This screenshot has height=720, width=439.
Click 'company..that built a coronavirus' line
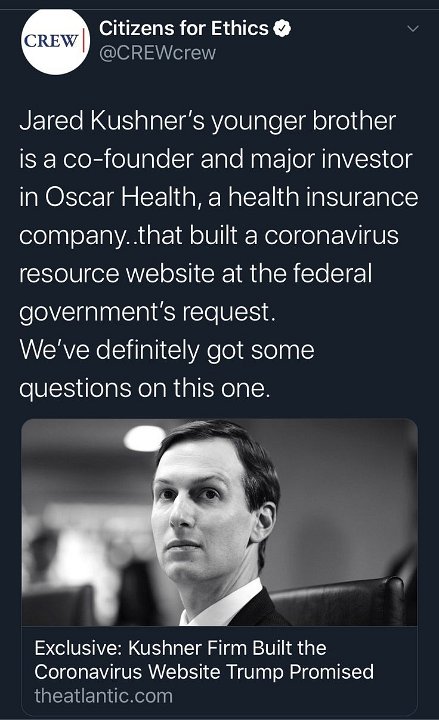[209, 236]
